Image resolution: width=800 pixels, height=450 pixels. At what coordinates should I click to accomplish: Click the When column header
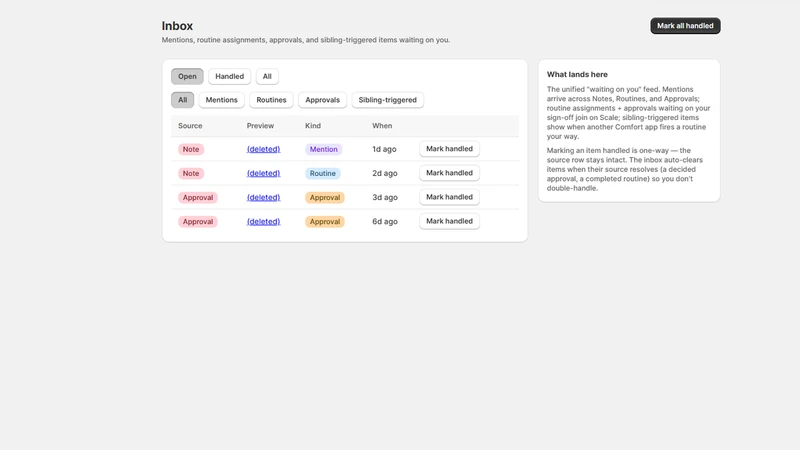382,126
